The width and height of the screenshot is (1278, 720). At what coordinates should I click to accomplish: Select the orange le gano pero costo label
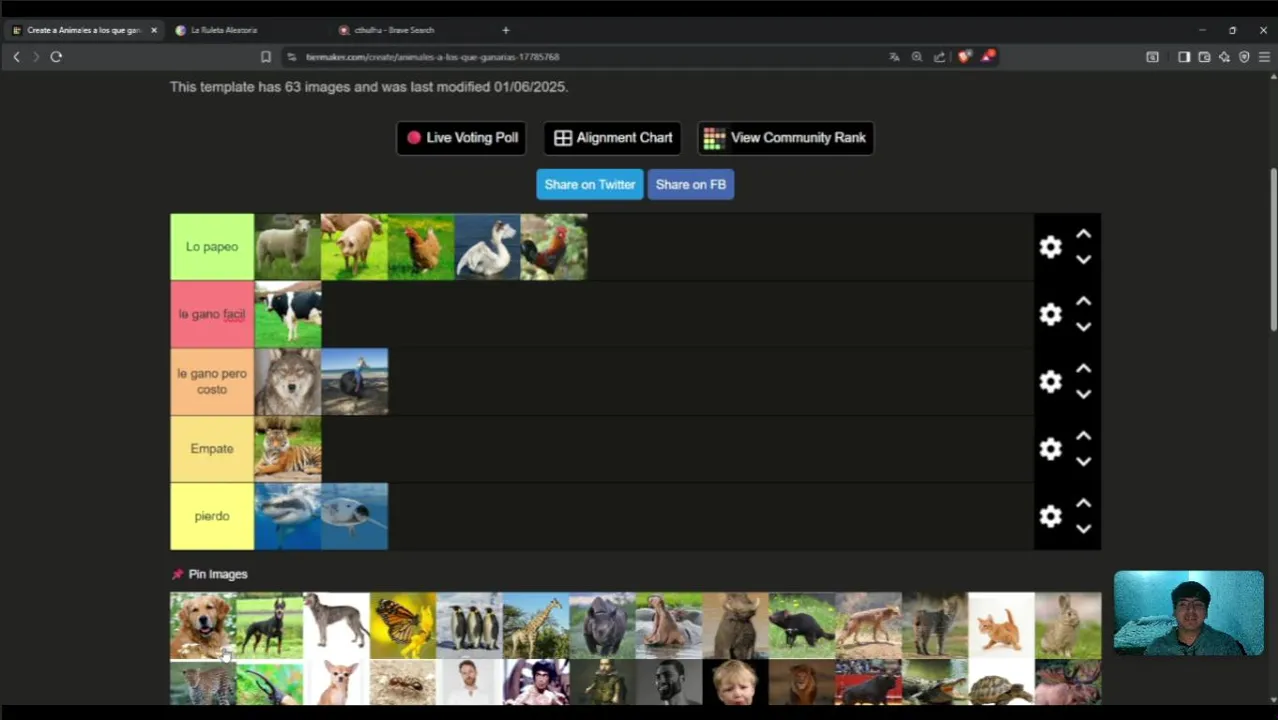212,382
